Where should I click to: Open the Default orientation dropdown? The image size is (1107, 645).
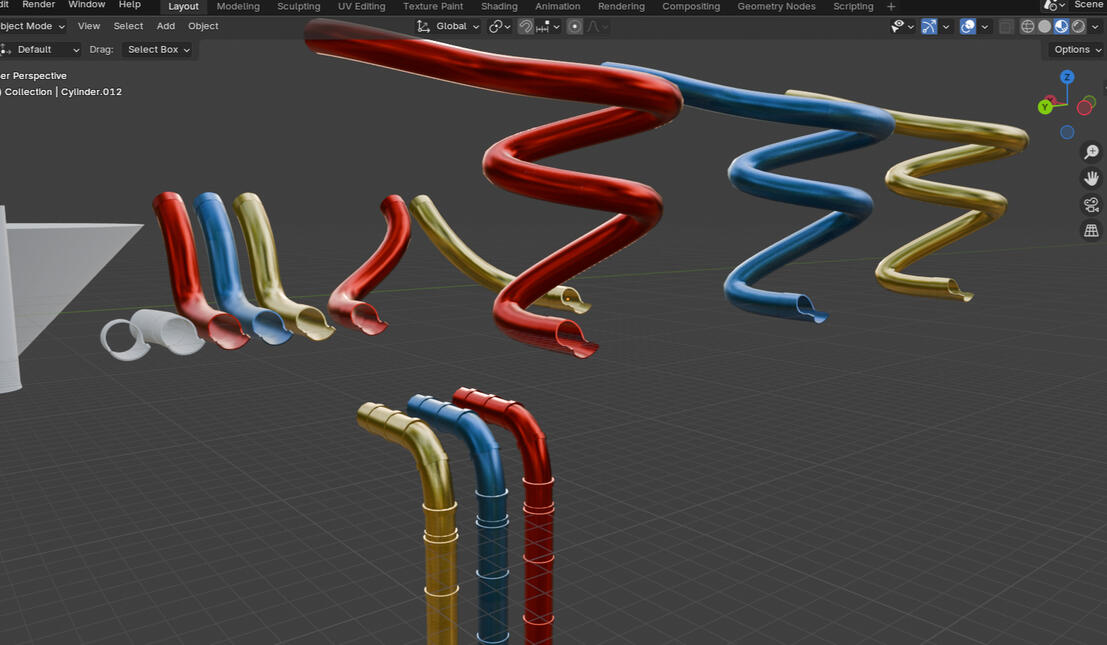41,49
